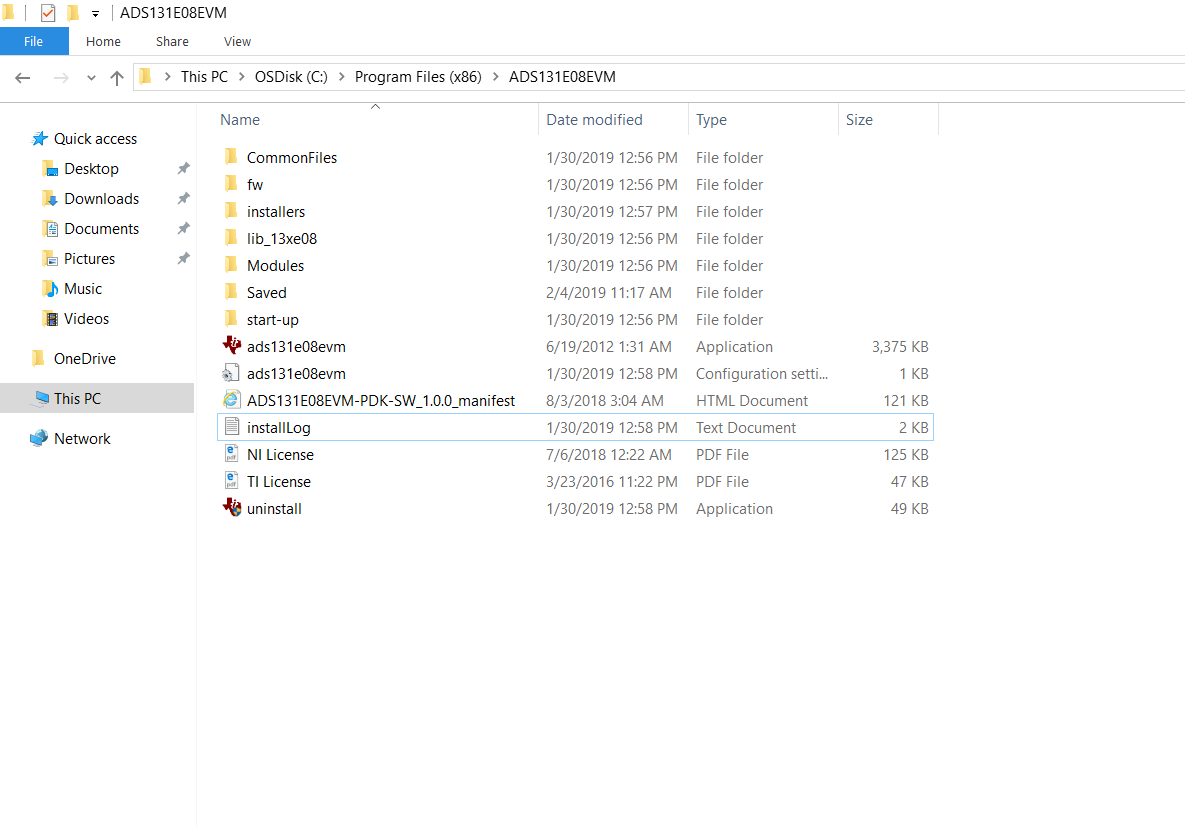Click the ADS131E08EVM-PDK-SW_1.0.0_manifest file name
1185x828 pixels.
point(381,400)
